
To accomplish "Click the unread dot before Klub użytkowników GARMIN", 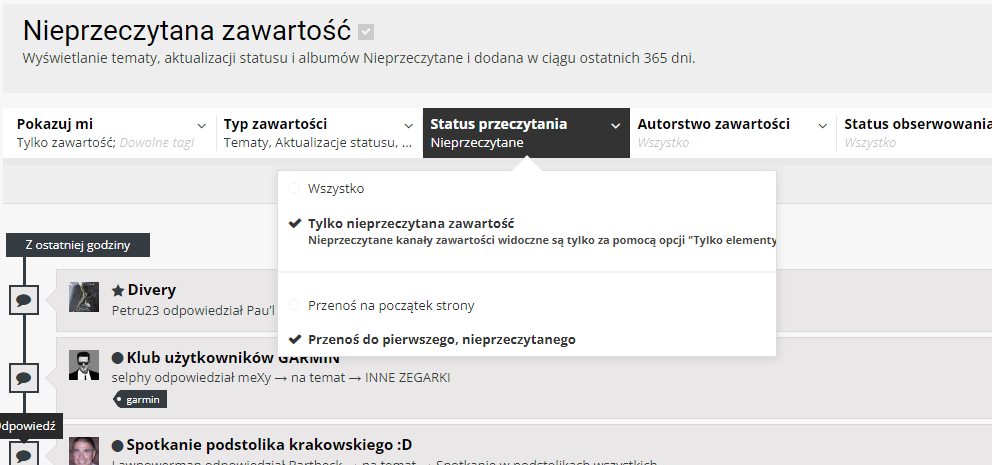I will click(118, 359).
